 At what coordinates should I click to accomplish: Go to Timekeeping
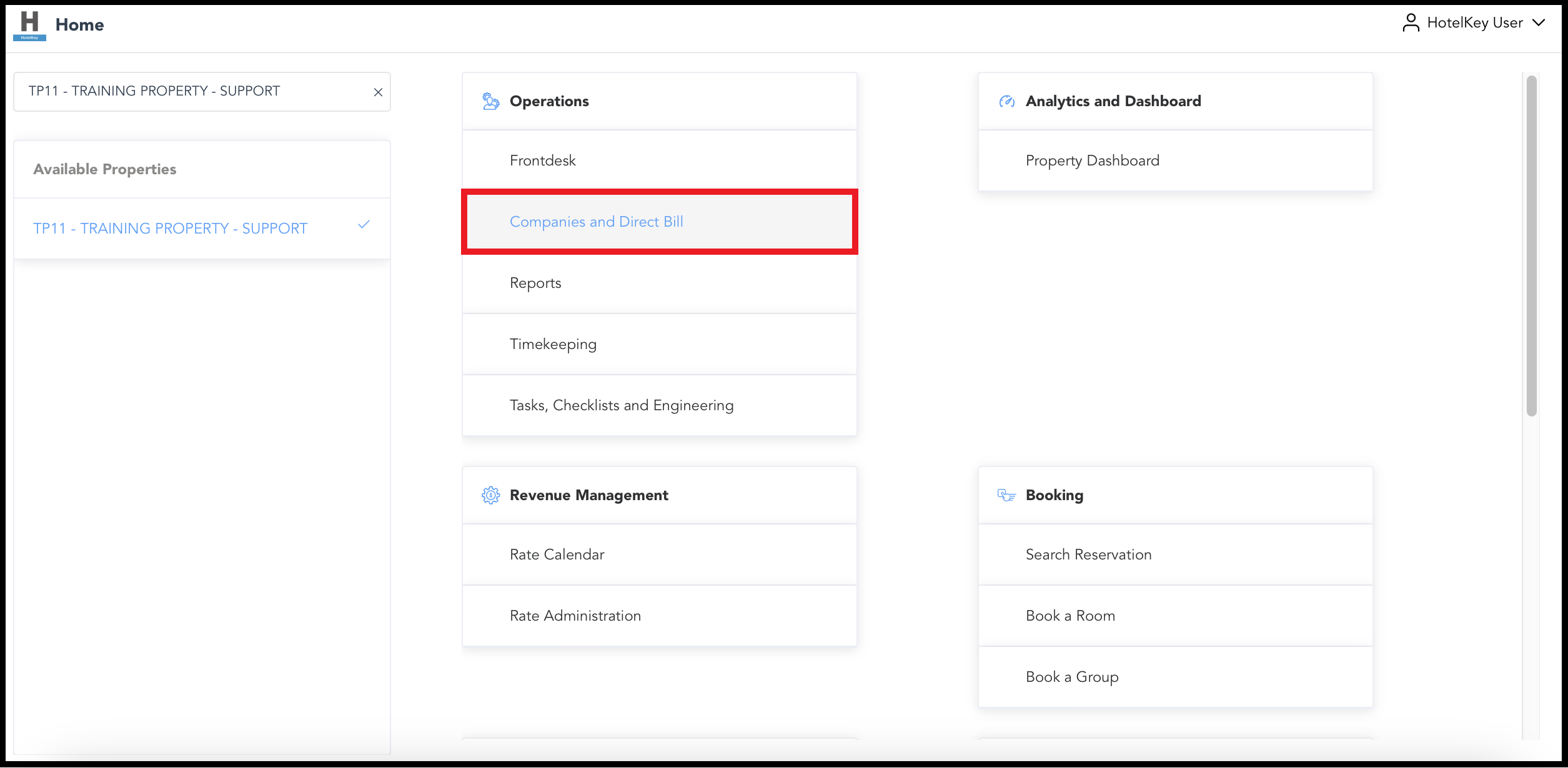click(553, 344)
